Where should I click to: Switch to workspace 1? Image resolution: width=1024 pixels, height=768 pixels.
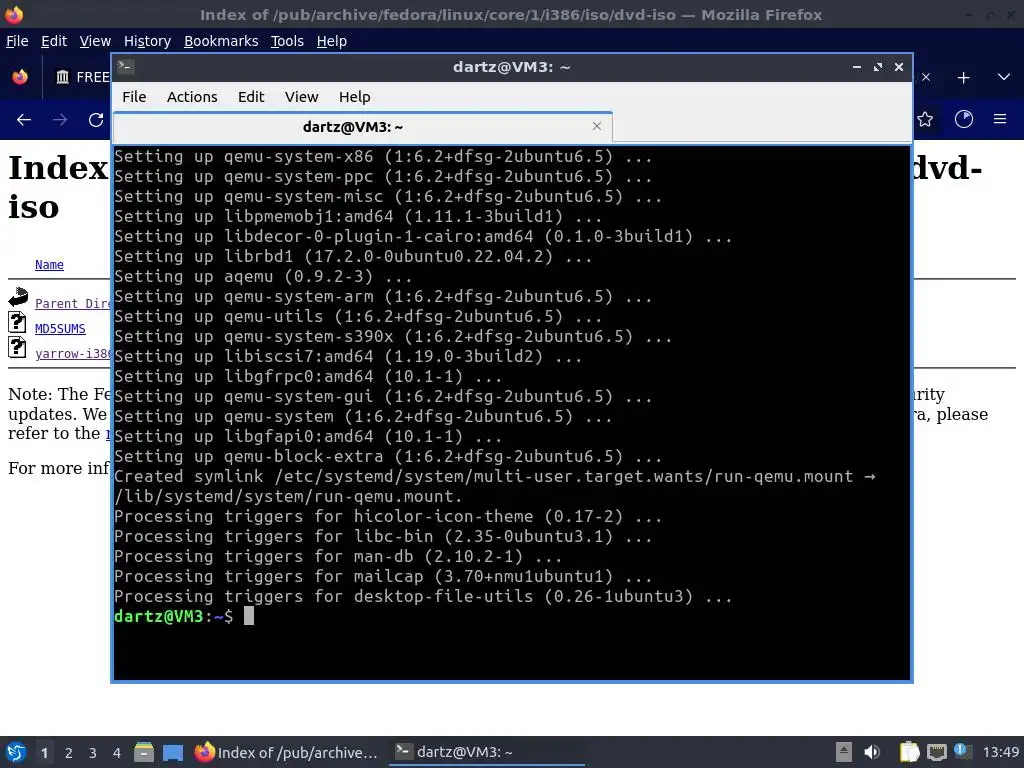click(x=44, y=753)
